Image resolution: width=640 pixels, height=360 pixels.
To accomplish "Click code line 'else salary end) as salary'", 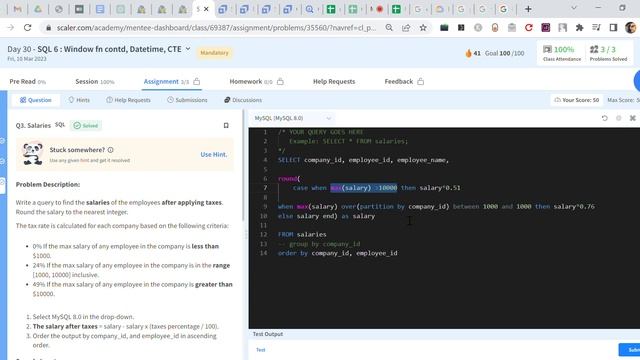I will 326,216.
